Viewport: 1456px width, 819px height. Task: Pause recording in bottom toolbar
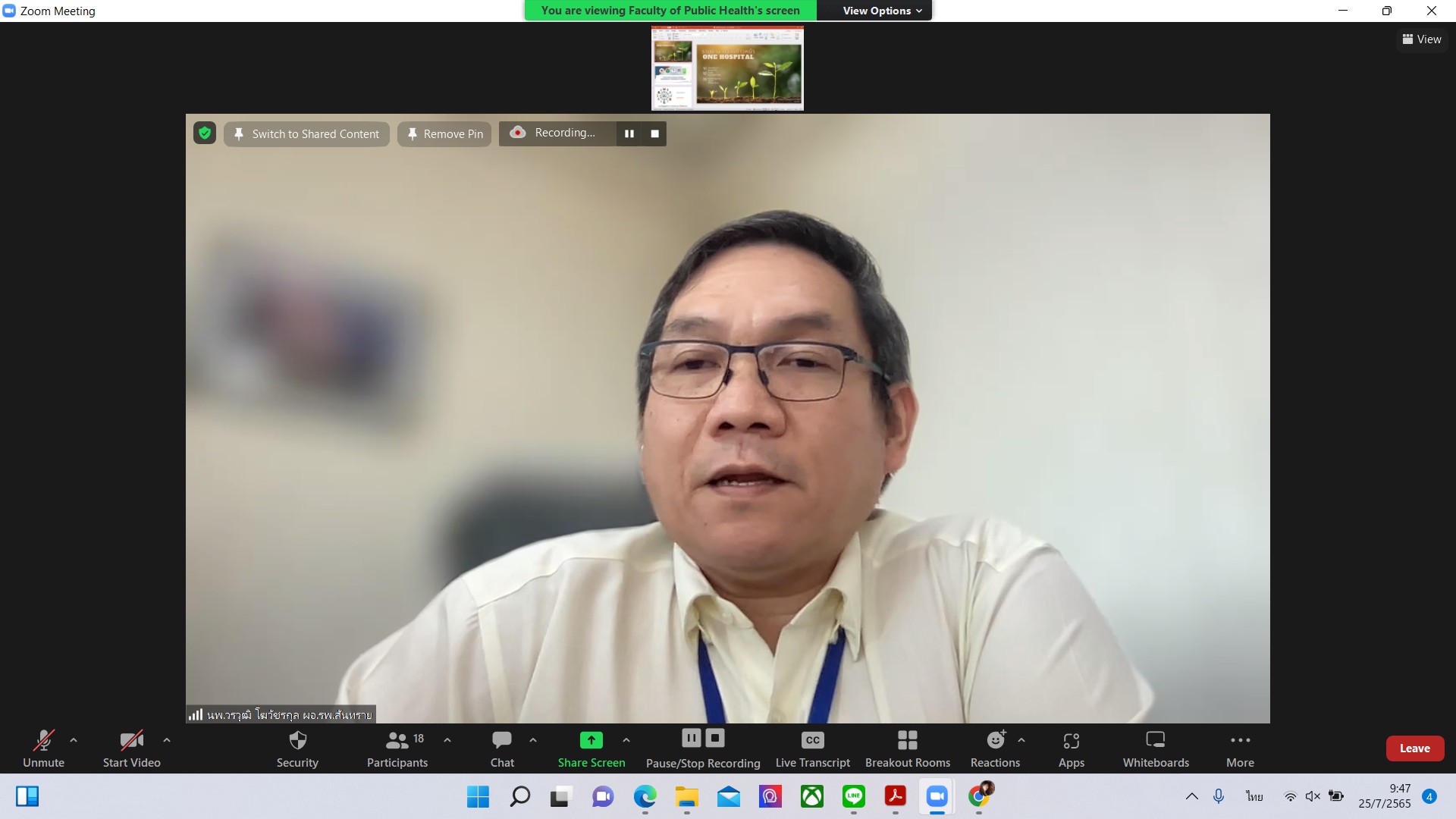[x=691, y=738]
